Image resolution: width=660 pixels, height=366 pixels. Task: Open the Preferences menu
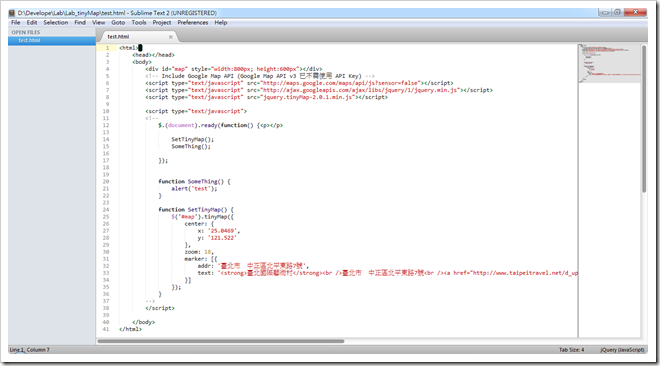[193, 22]
